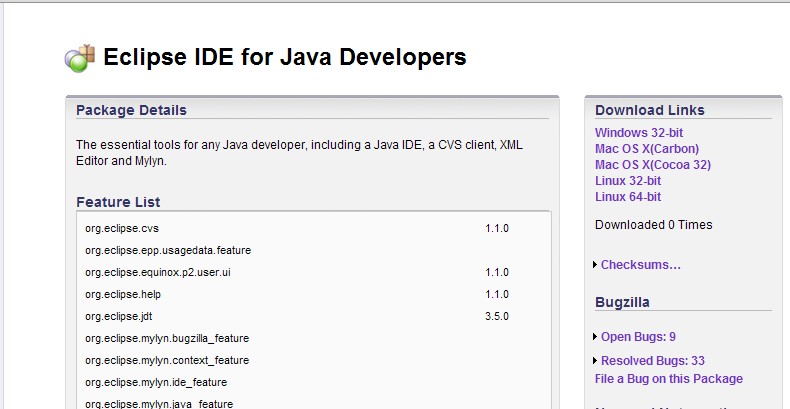The width and height of the screenshot is (790, 409).
Task: Select the org.eclipse.help feature row
Action: (313, 294)
